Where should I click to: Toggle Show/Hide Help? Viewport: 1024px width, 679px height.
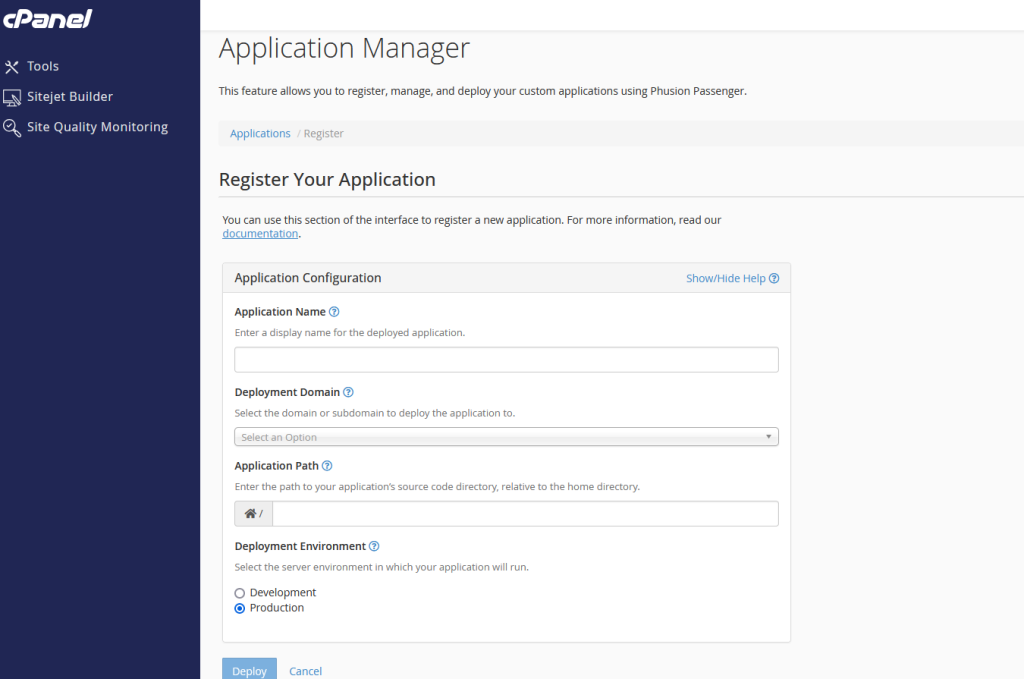pos(732,279)
